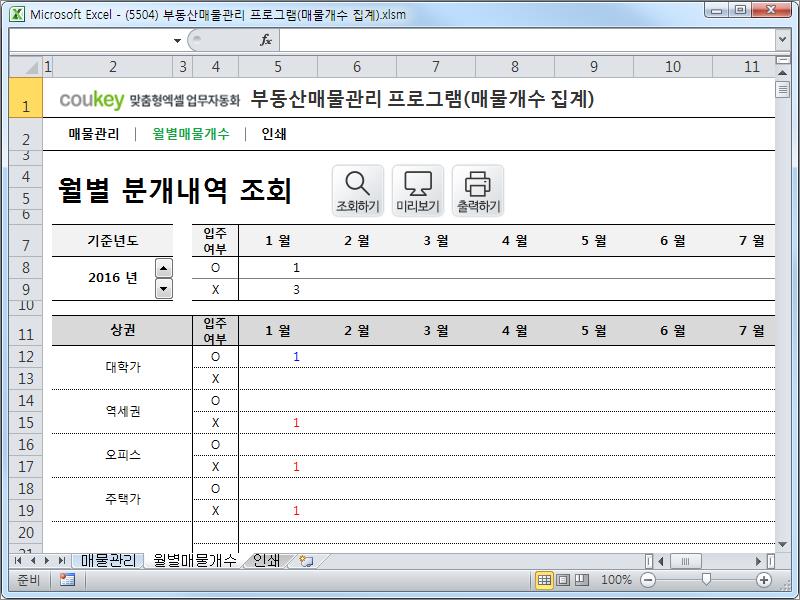Click the 조회하기 search icon button

(358, 191)
